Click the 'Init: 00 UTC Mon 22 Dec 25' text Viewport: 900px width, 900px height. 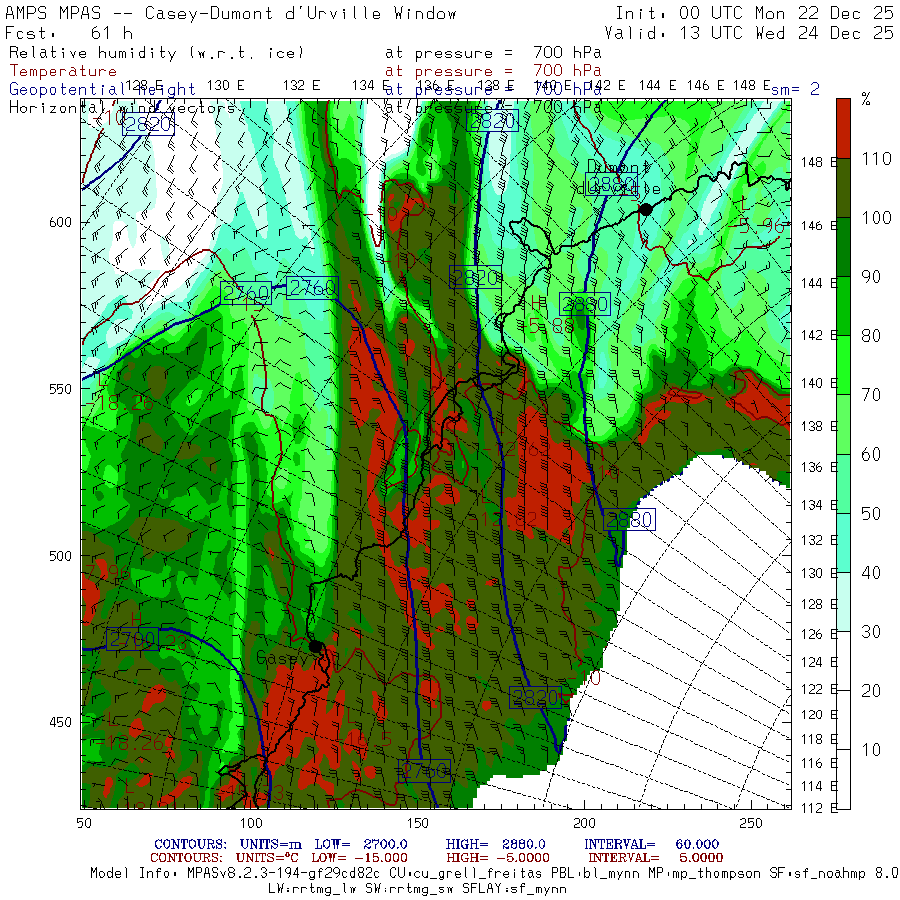click(754, 13)
